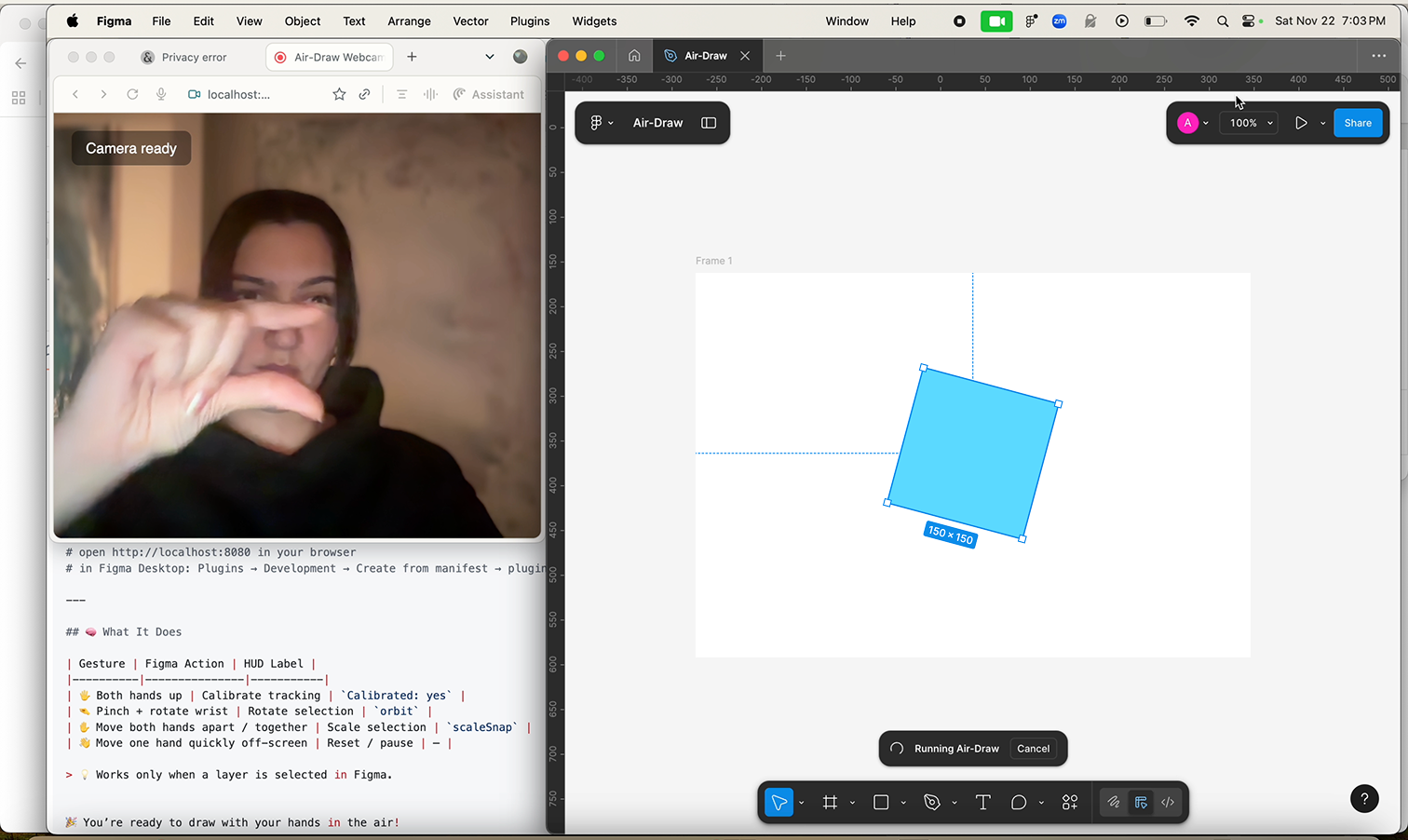Open the Actions and plugins tool

coord(1070,802)
